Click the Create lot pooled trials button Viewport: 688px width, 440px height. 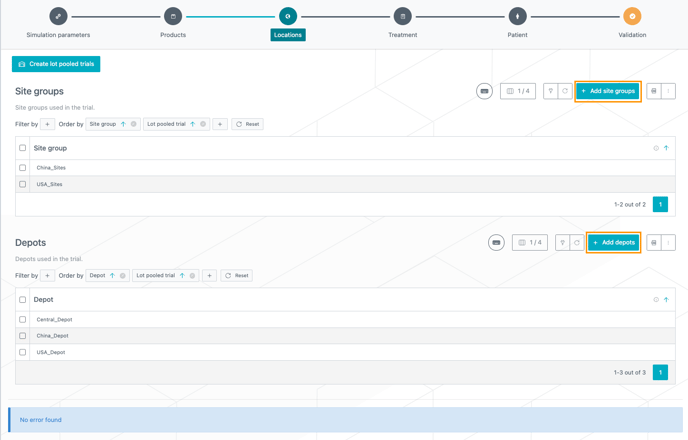[56, 64]
